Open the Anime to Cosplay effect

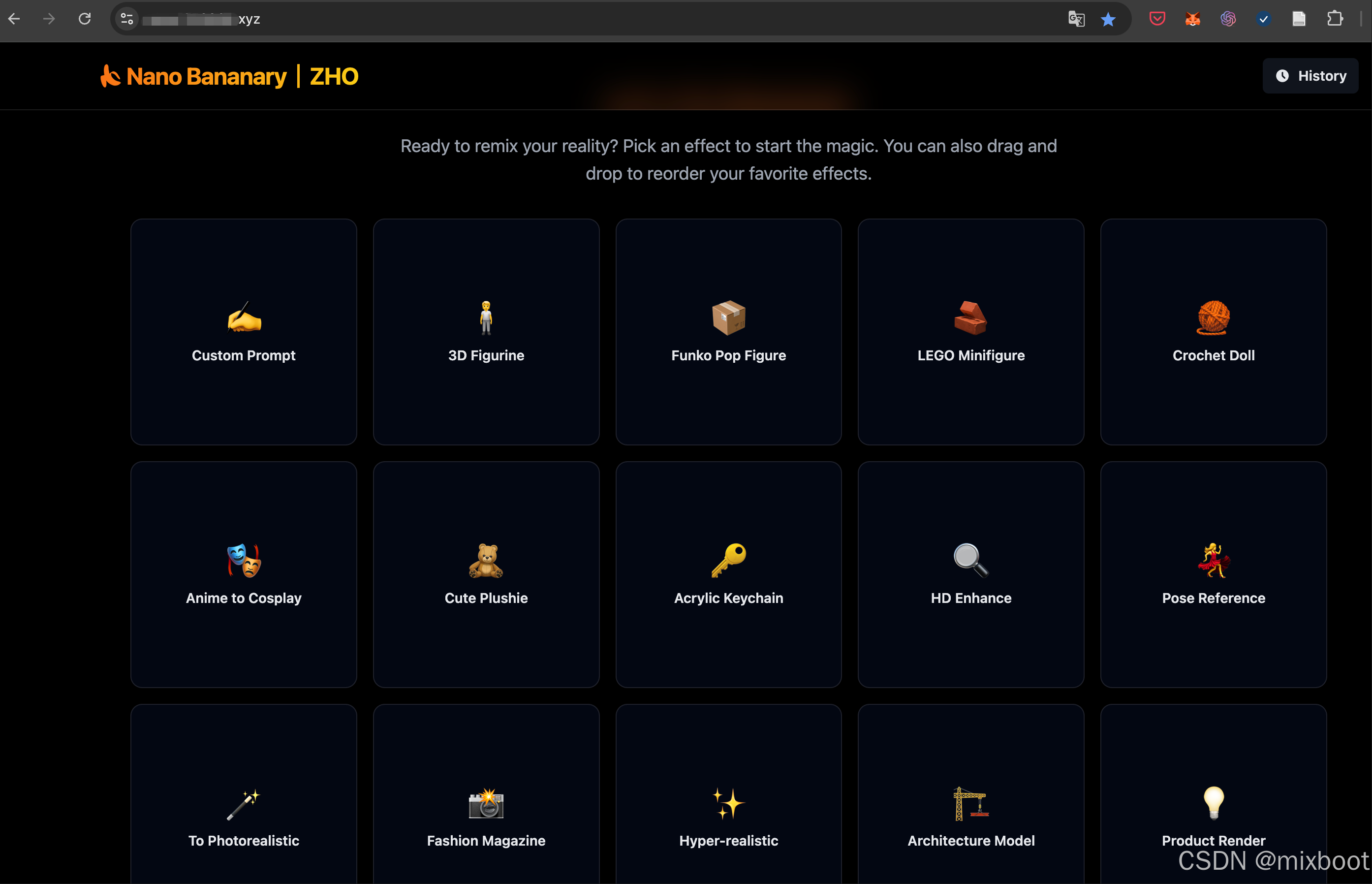coord(243,574)
